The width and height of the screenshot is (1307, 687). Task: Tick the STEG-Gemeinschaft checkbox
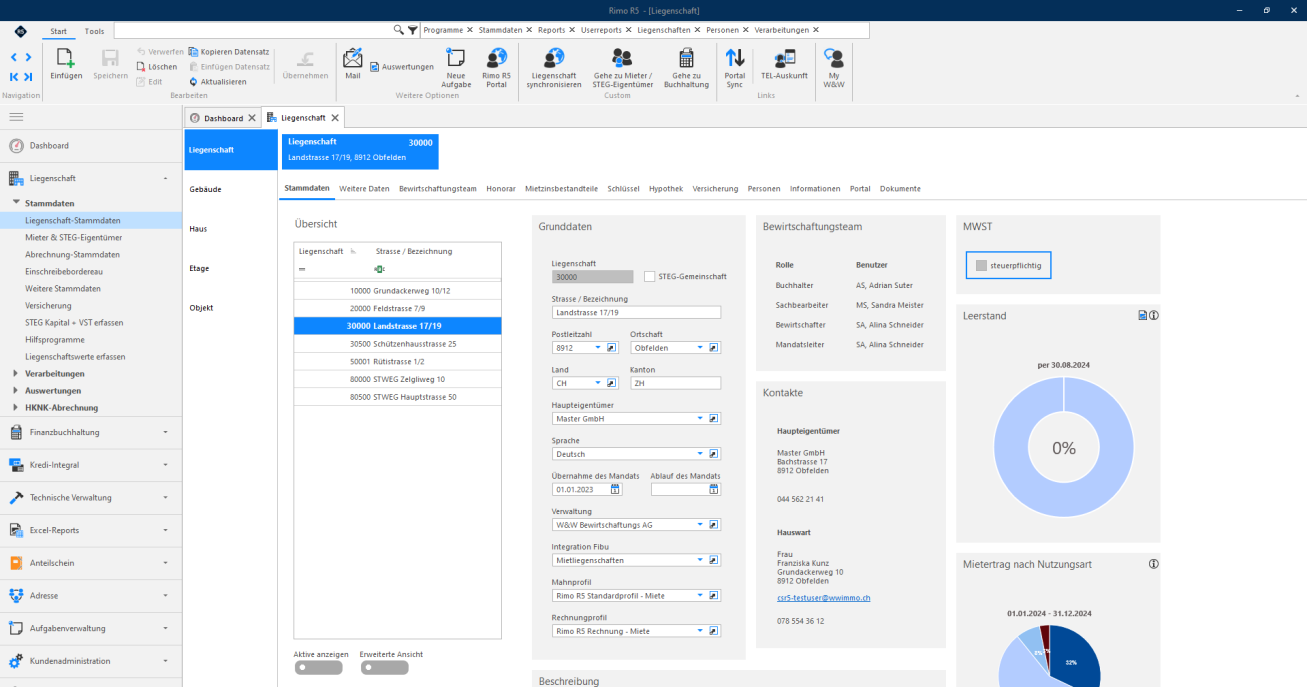click(649, 276)
